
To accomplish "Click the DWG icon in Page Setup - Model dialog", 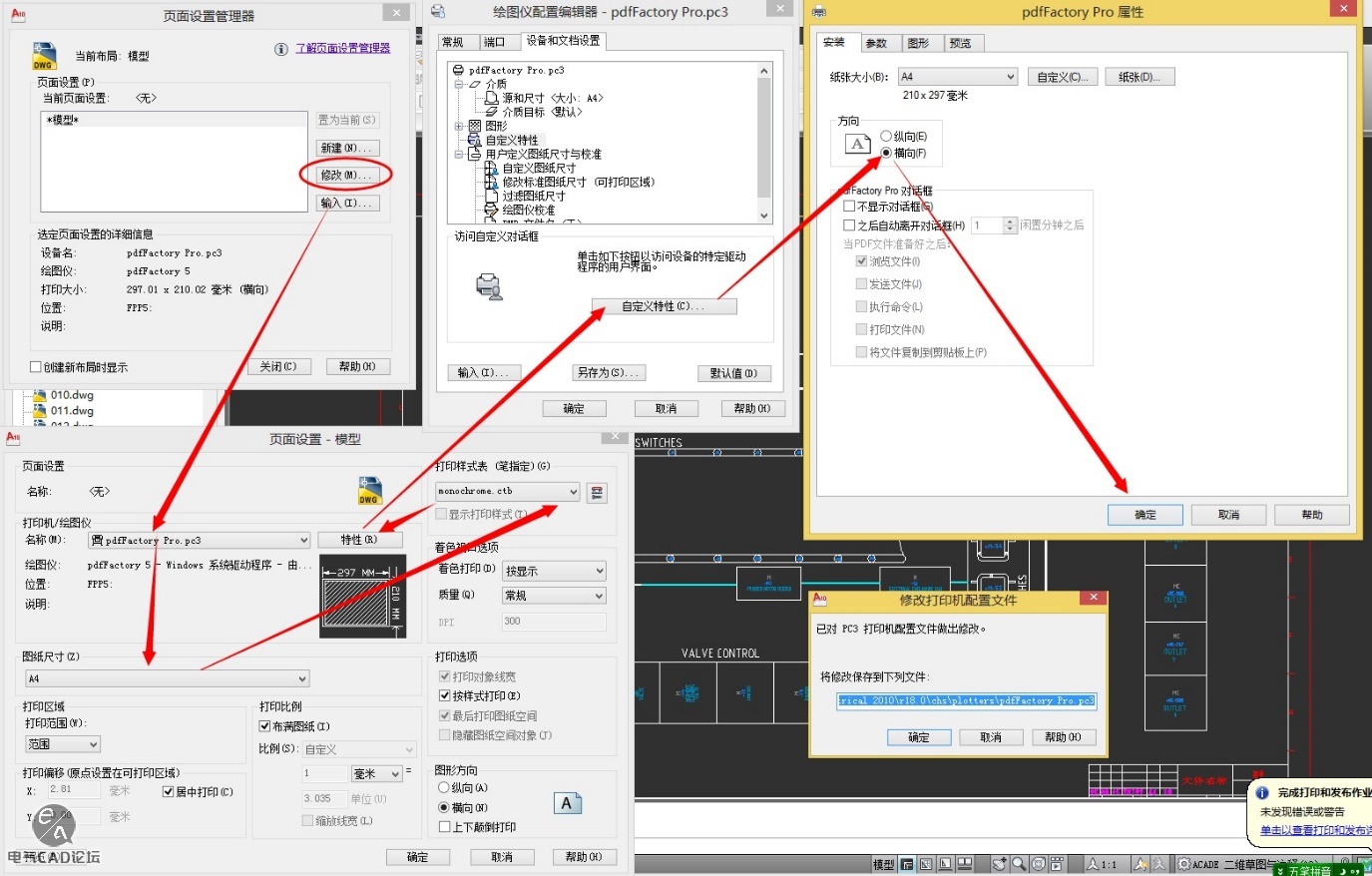I will [x=370, y=490].
